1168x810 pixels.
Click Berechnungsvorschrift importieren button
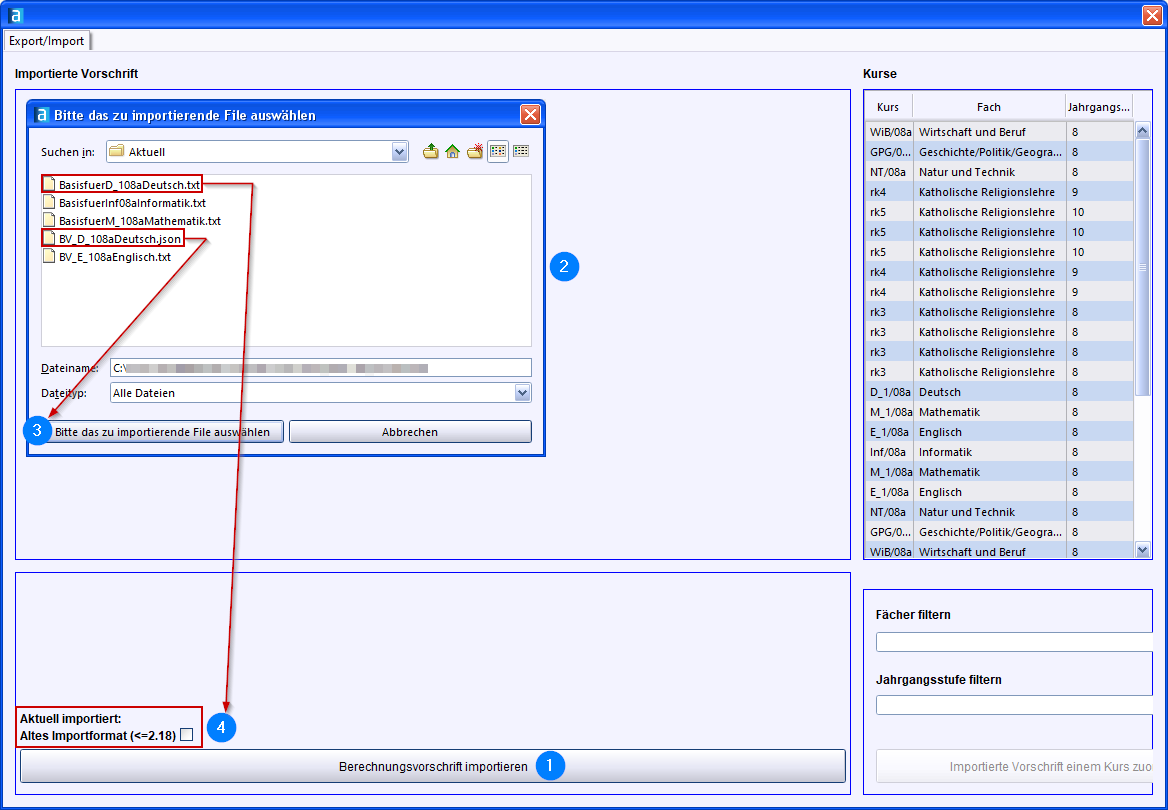pos(433,766)
